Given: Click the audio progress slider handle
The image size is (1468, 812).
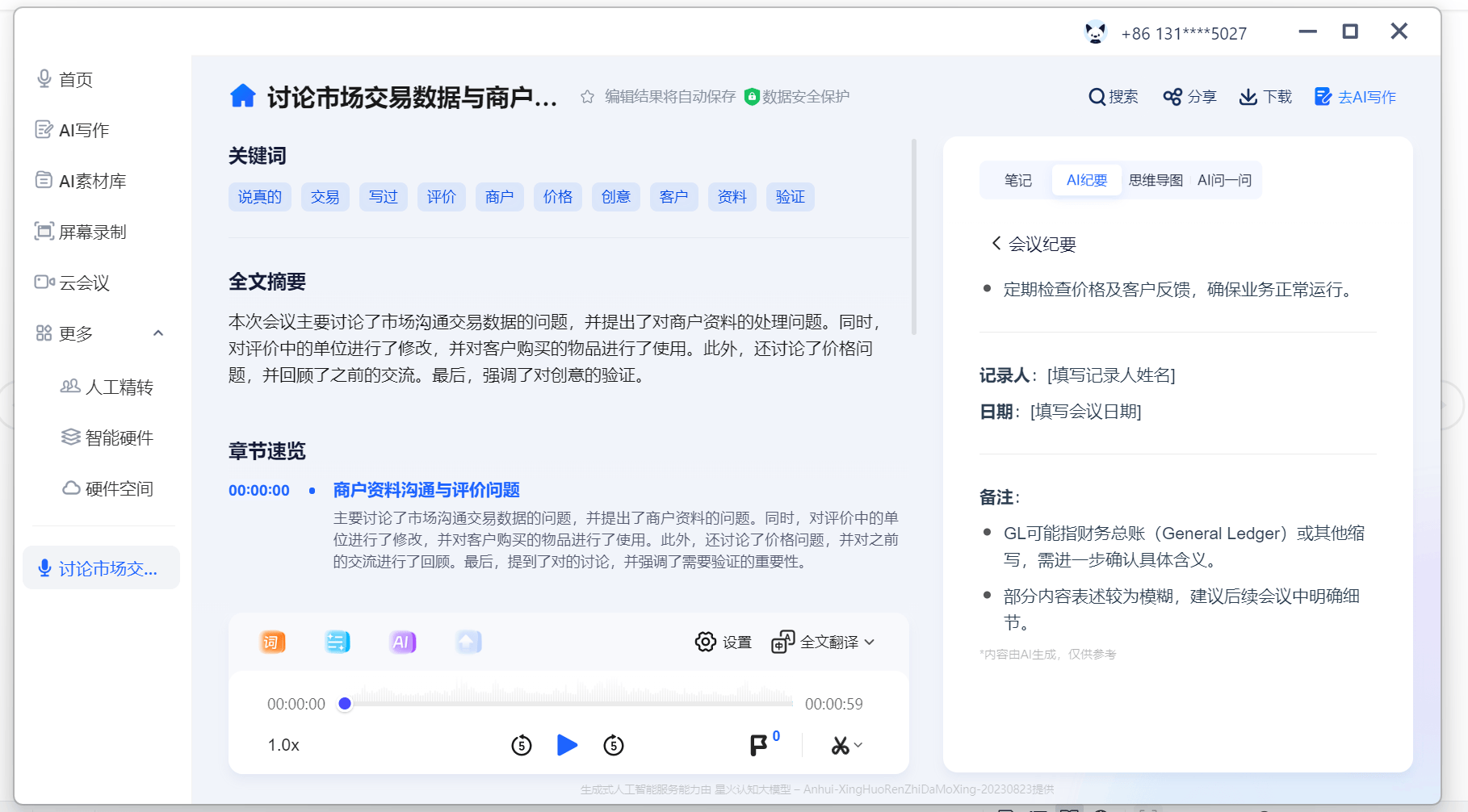Looking at the screenshot, I should point(345,704).
